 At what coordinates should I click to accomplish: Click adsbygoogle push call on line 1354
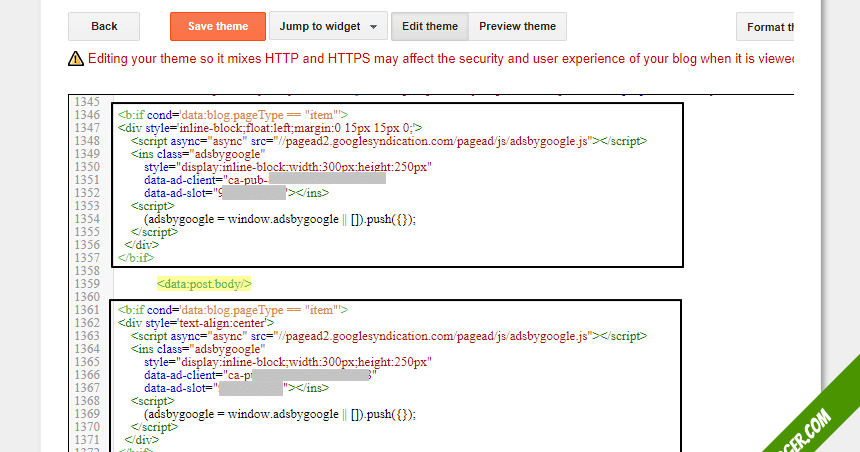coord(280,219)
